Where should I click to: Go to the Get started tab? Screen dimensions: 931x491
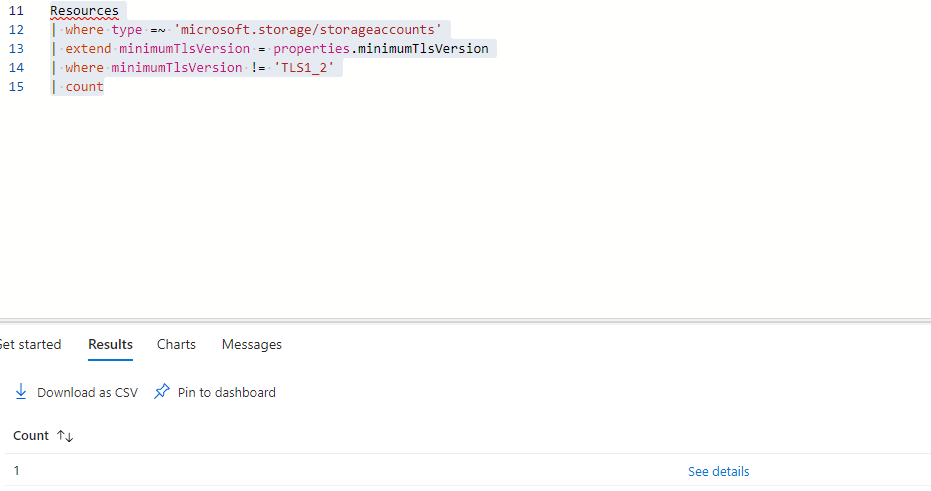coord(30,344)
